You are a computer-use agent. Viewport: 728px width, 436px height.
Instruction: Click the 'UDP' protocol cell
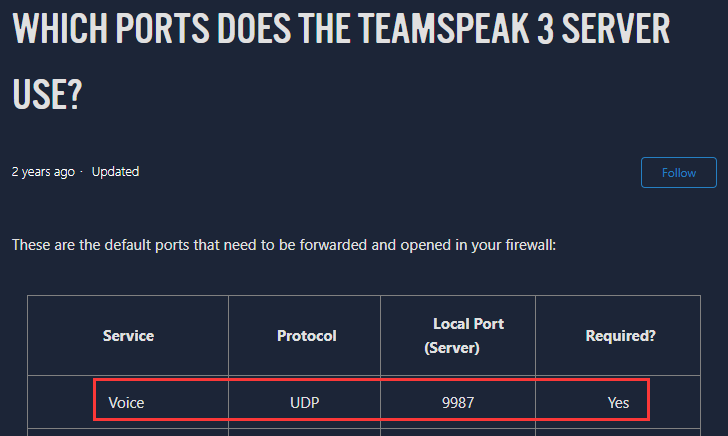(305, 402)
